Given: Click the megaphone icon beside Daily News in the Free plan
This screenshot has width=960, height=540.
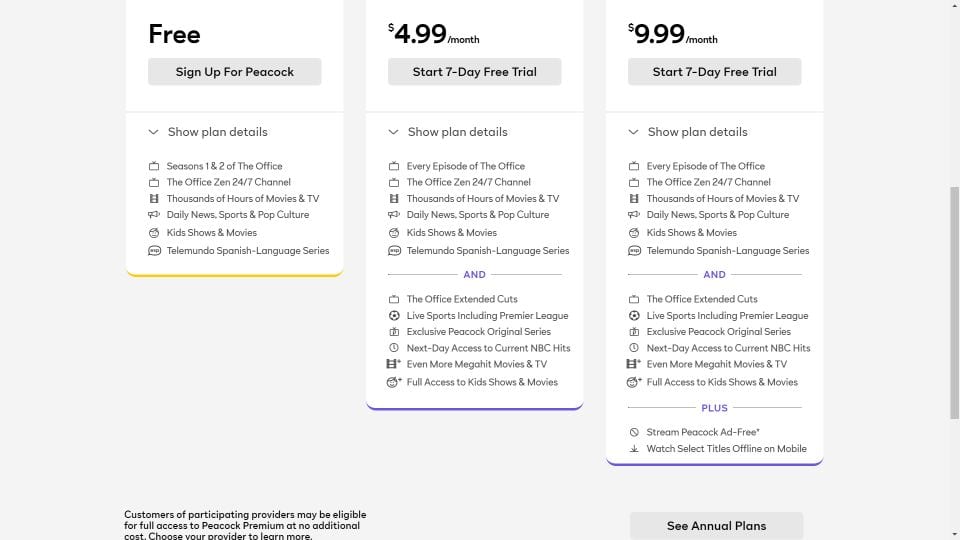Looking at the screenshot, I should [x=154, y=215].
